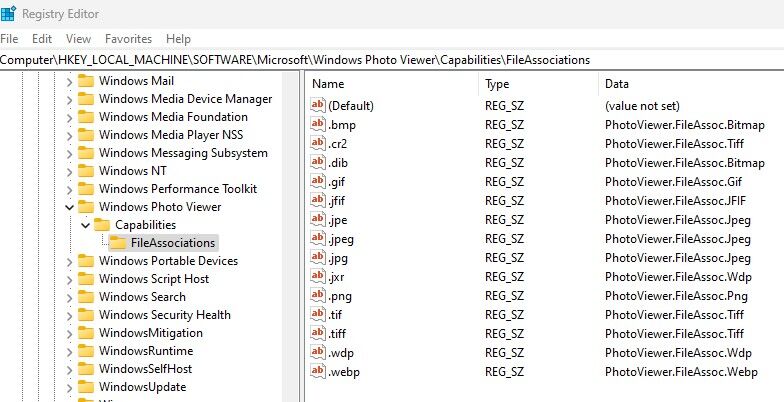Expand the Windows NT key
Image resolution: width=784 pixels, height=402 pixels.
click(x=69, y=172)
